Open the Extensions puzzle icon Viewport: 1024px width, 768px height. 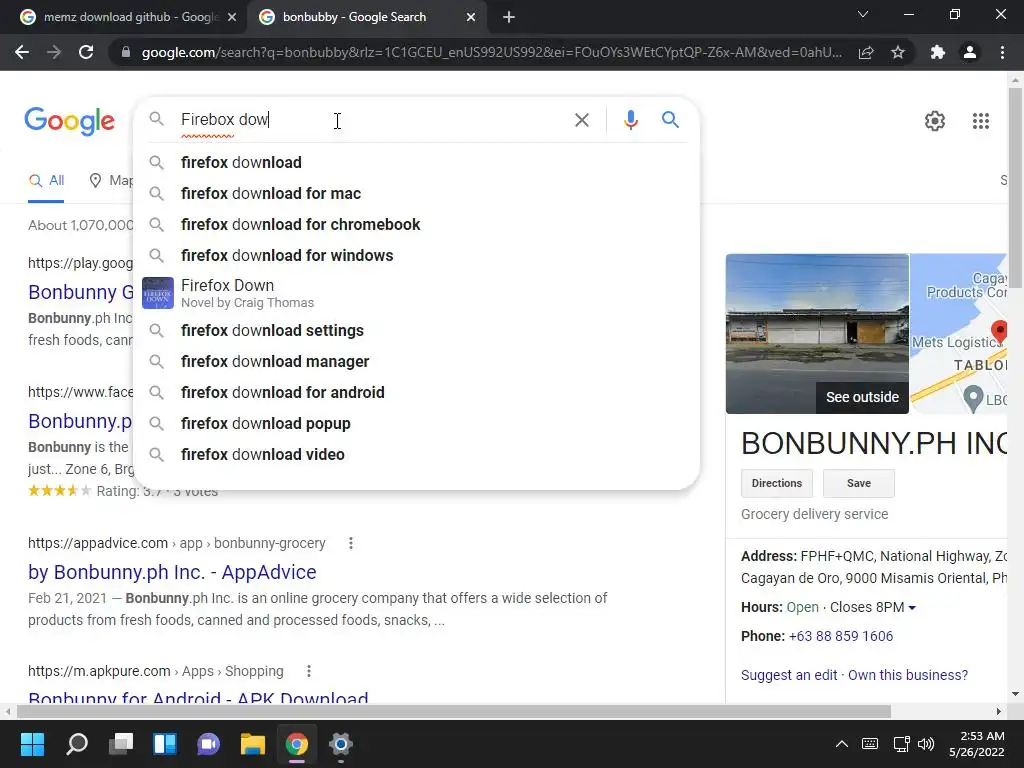click(938, 52)
